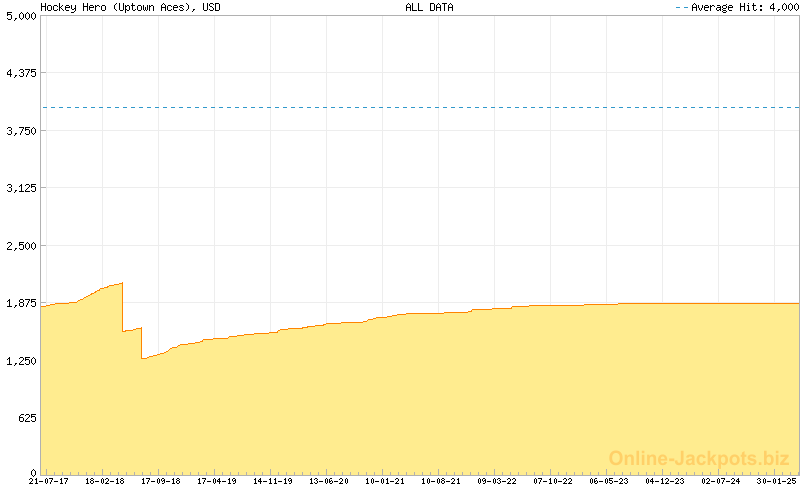This screenshot has height=490, width=800.
Task: Choose the 02-07-24 date on the axis
Action: tap(721, 481)
